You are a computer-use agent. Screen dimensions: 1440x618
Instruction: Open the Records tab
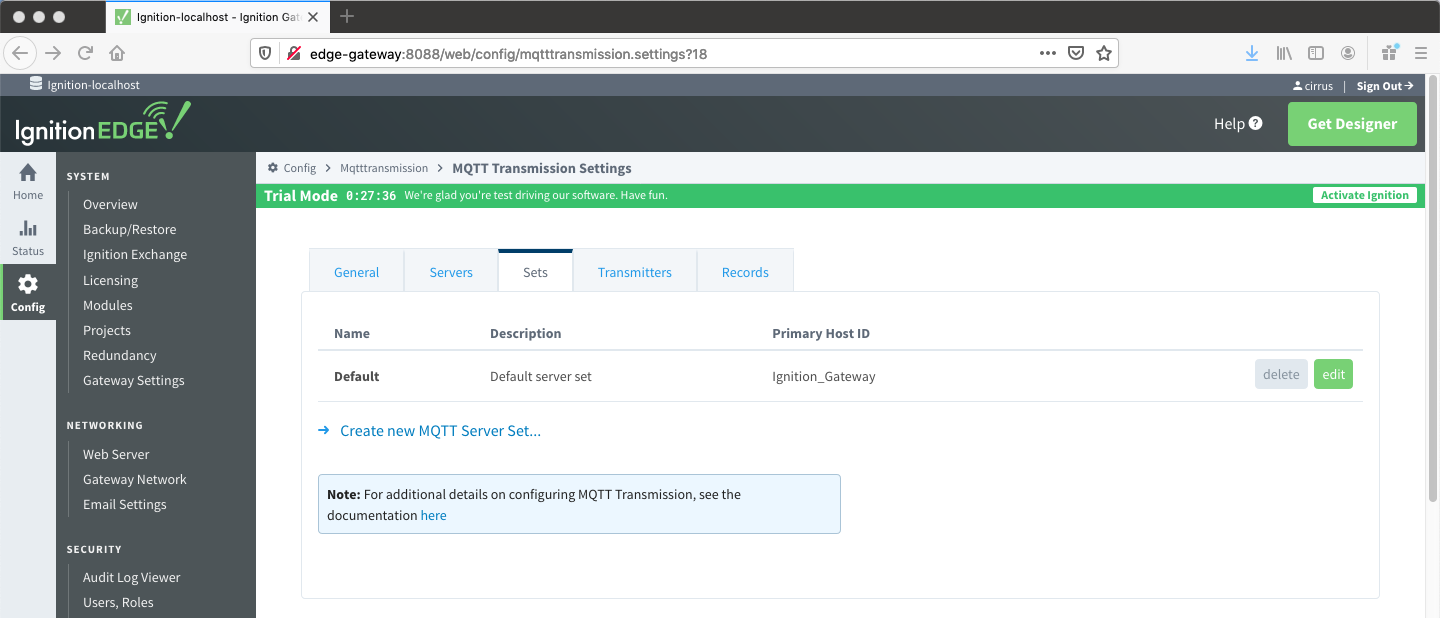(745, 271)
